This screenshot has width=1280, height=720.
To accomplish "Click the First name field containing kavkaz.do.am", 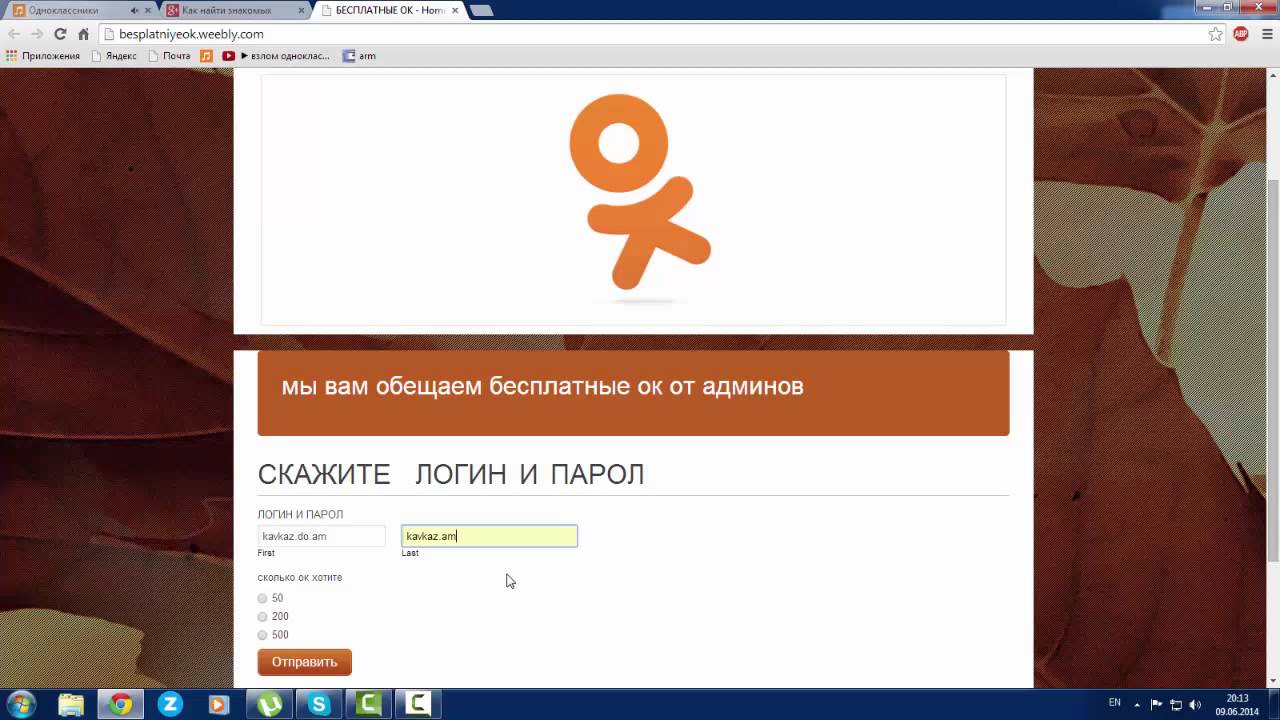I will coord(322,536).
